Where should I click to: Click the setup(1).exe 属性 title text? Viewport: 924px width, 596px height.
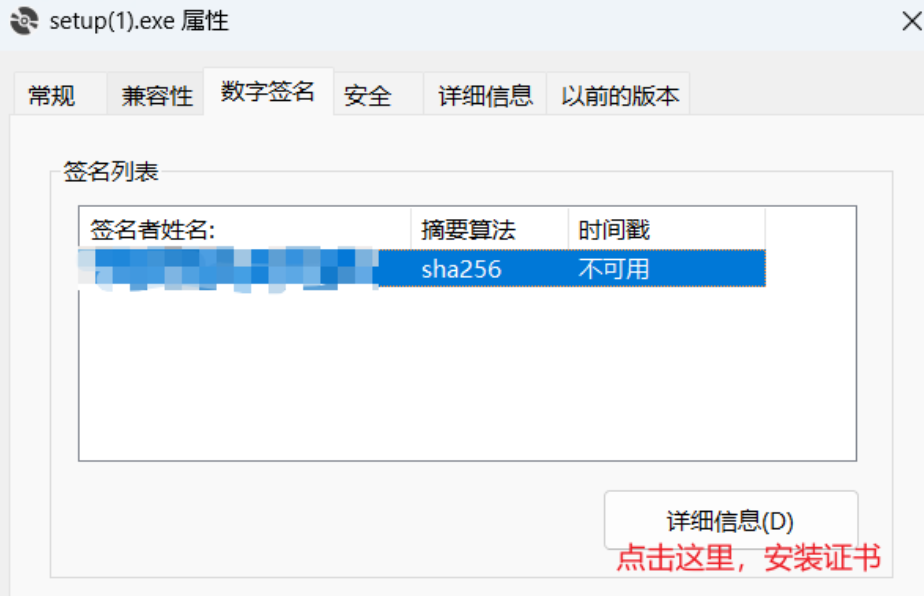(x=139, y=21)
